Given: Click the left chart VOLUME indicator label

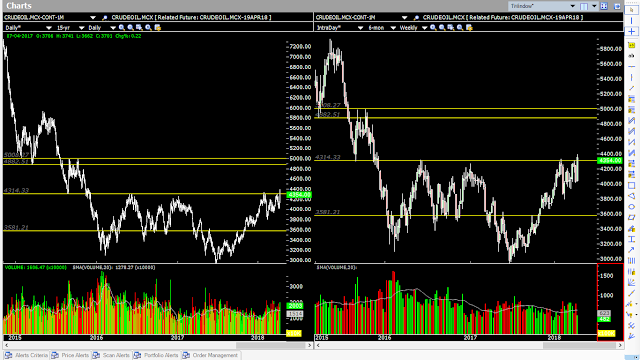Looking at the screenshot, I should point(36,267).
